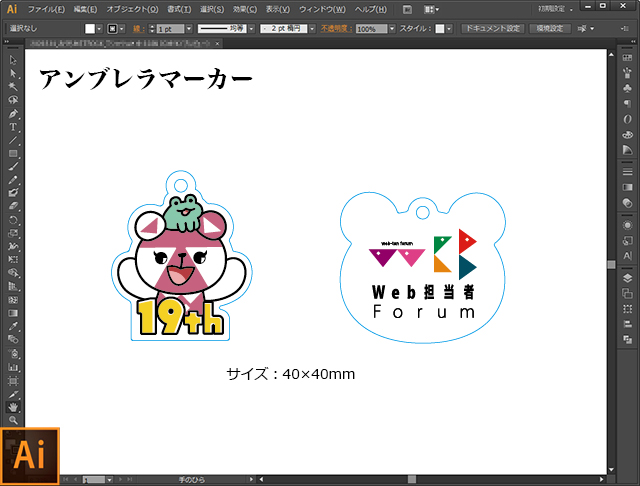Image resolution: width=640 pixels, height=486 pixels.
Task: Select the Gradient tool in toolbar
Action: click(13, 313)
